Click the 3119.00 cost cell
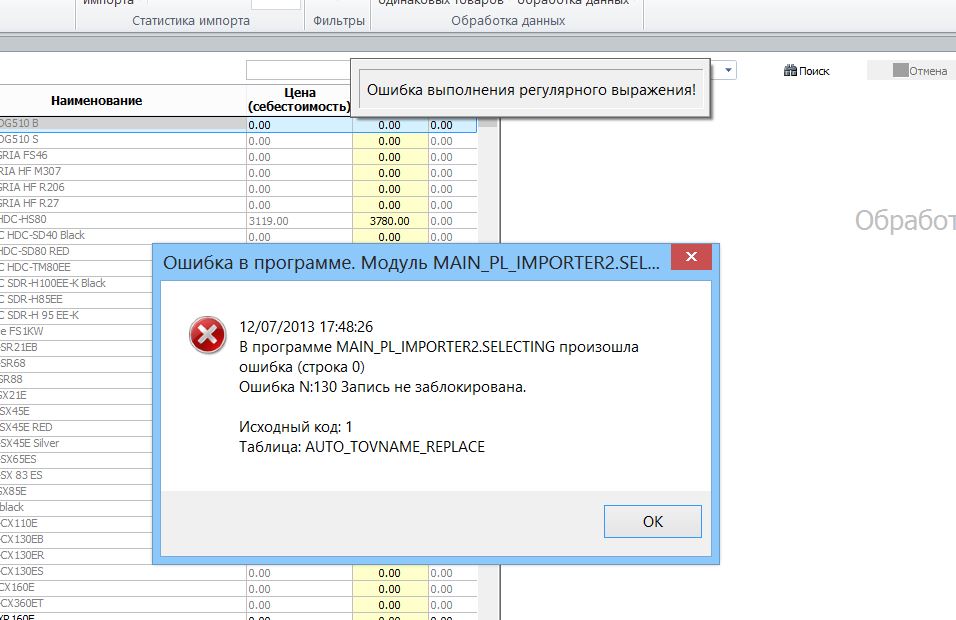The image size is (956, 620). pyautogui.click(x=299, y=221)
